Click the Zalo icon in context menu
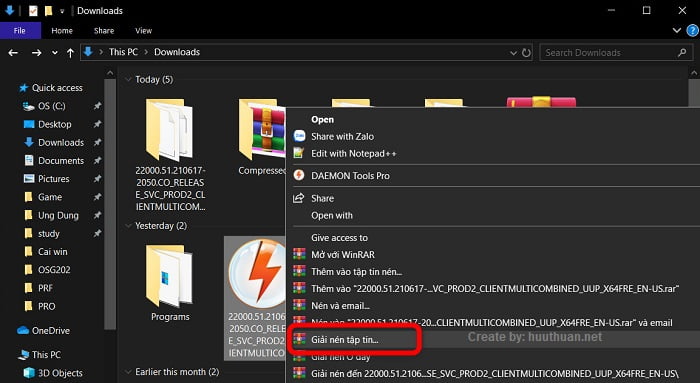The image size is (700, 383). [299, 136]
